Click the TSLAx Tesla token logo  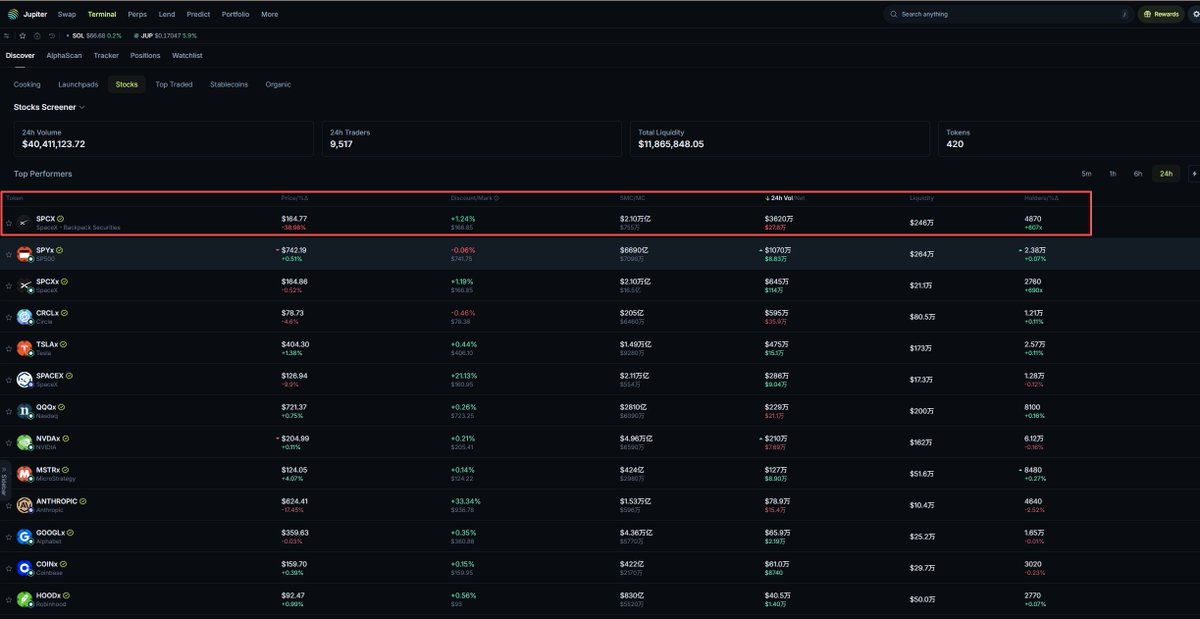(x=24, y=348)
